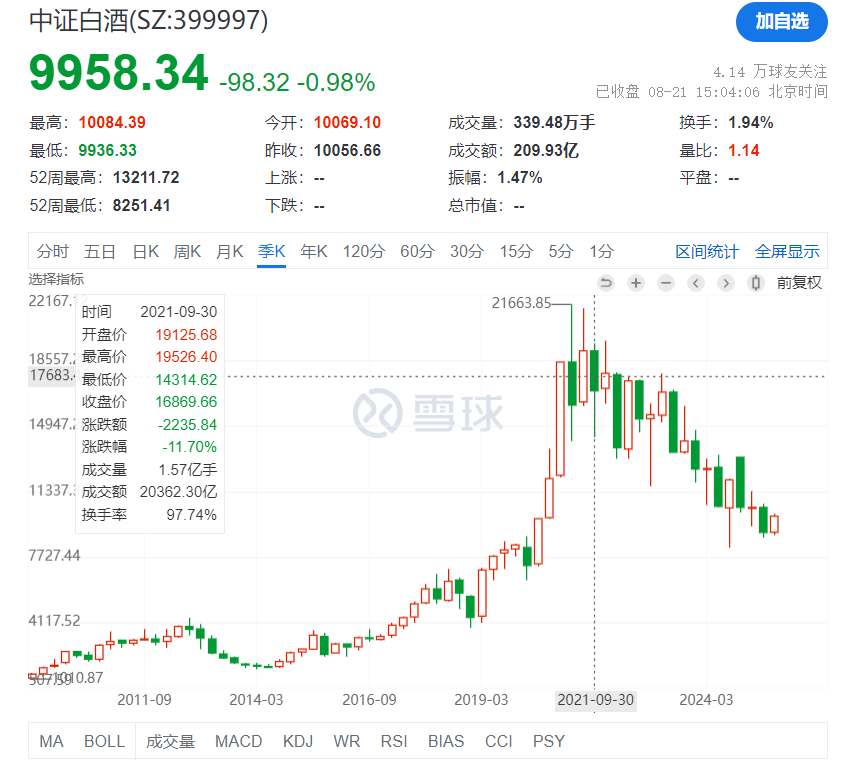Show the BIAS indicator
The width and height of the screenshot is (851, 766).
[x=446, y=741]
